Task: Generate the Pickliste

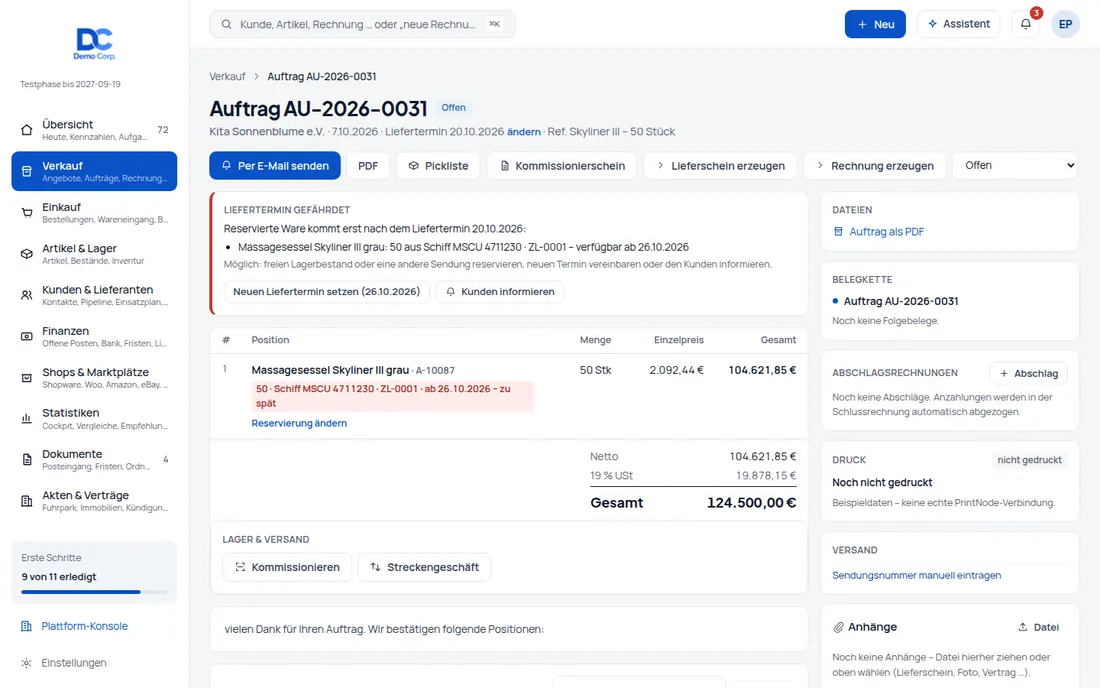Action: pos(438,166)
